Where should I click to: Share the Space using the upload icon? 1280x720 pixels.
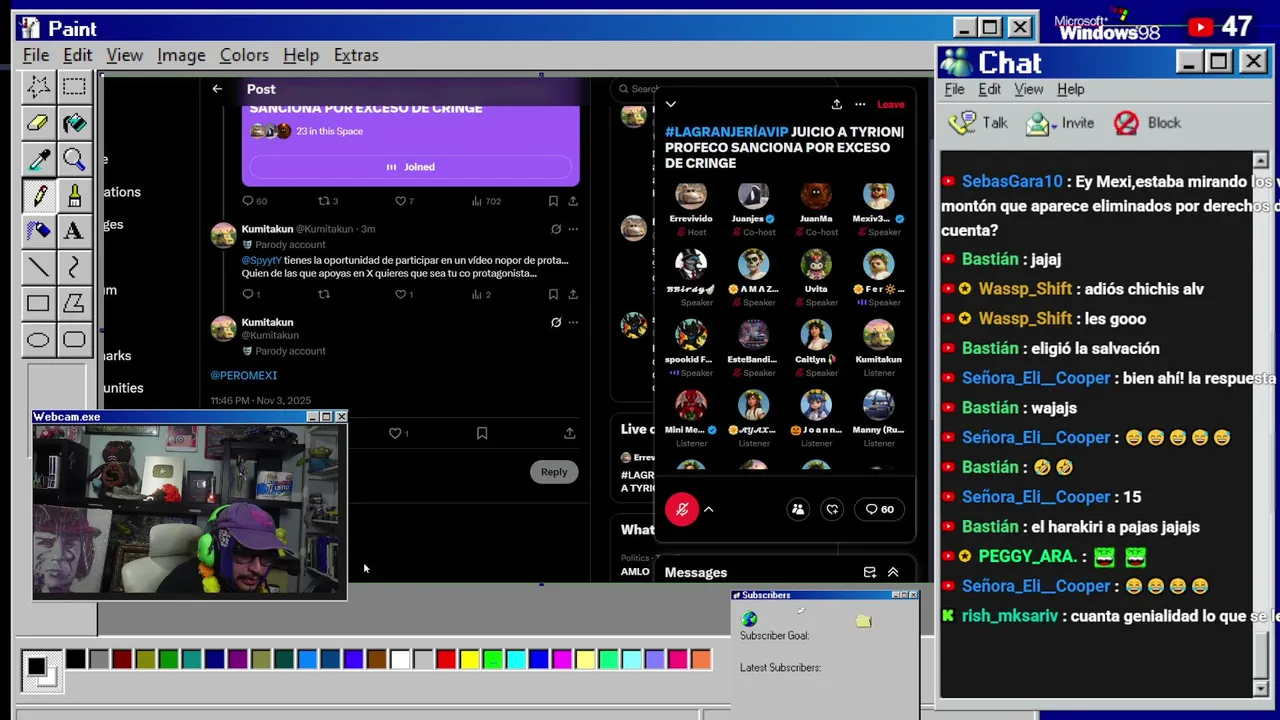tap(836, 104)
